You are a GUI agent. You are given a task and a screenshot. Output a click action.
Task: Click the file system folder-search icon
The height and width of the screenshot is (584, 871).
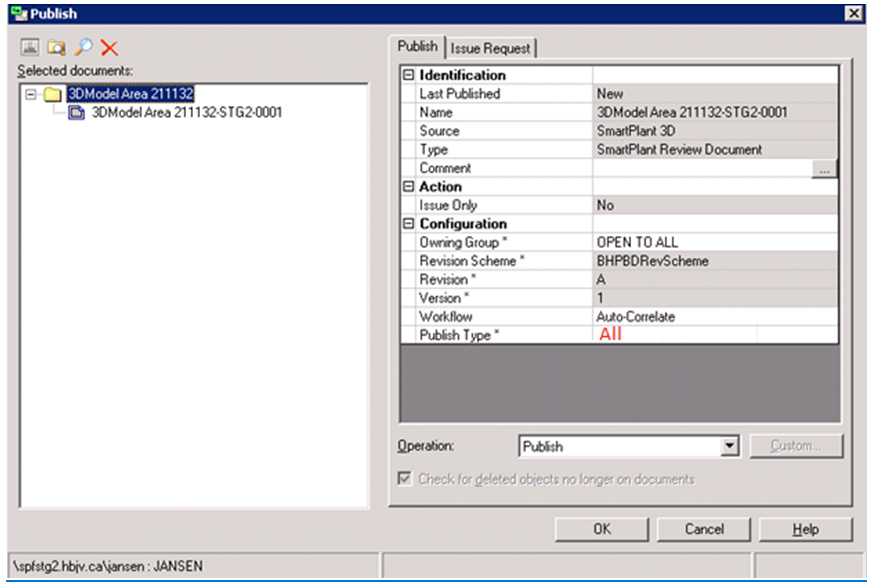coord(56,48)
